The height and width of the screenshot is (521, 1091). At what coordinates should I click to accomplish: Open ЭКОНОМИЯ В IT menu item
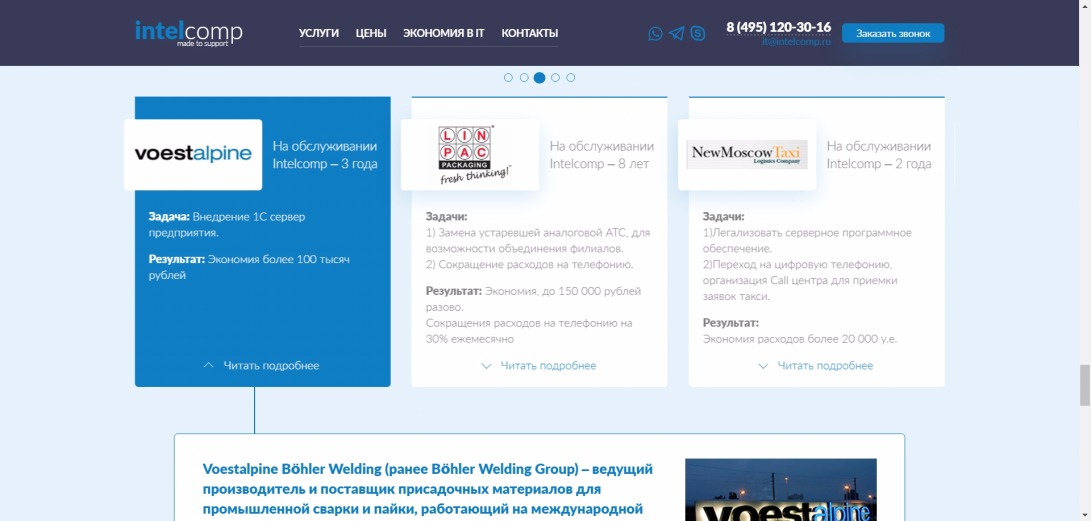[x=444, y=33]
